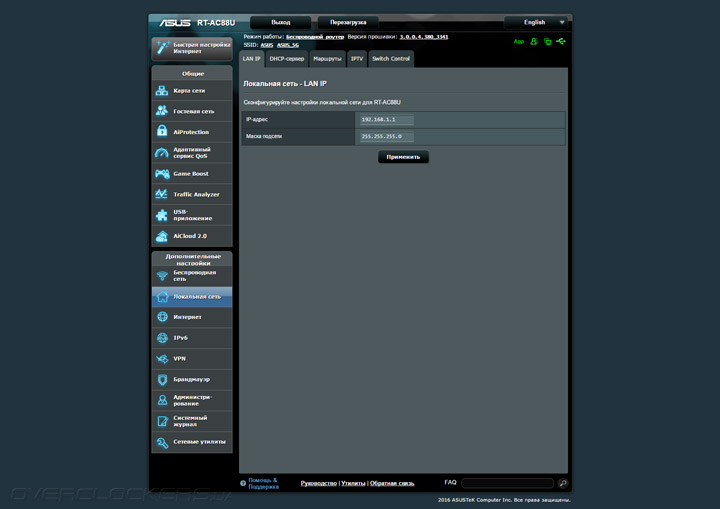The width and height of the screenshot is (720, 509).
Task: Switch to the IPTV tab
Action: click(357, 59)
